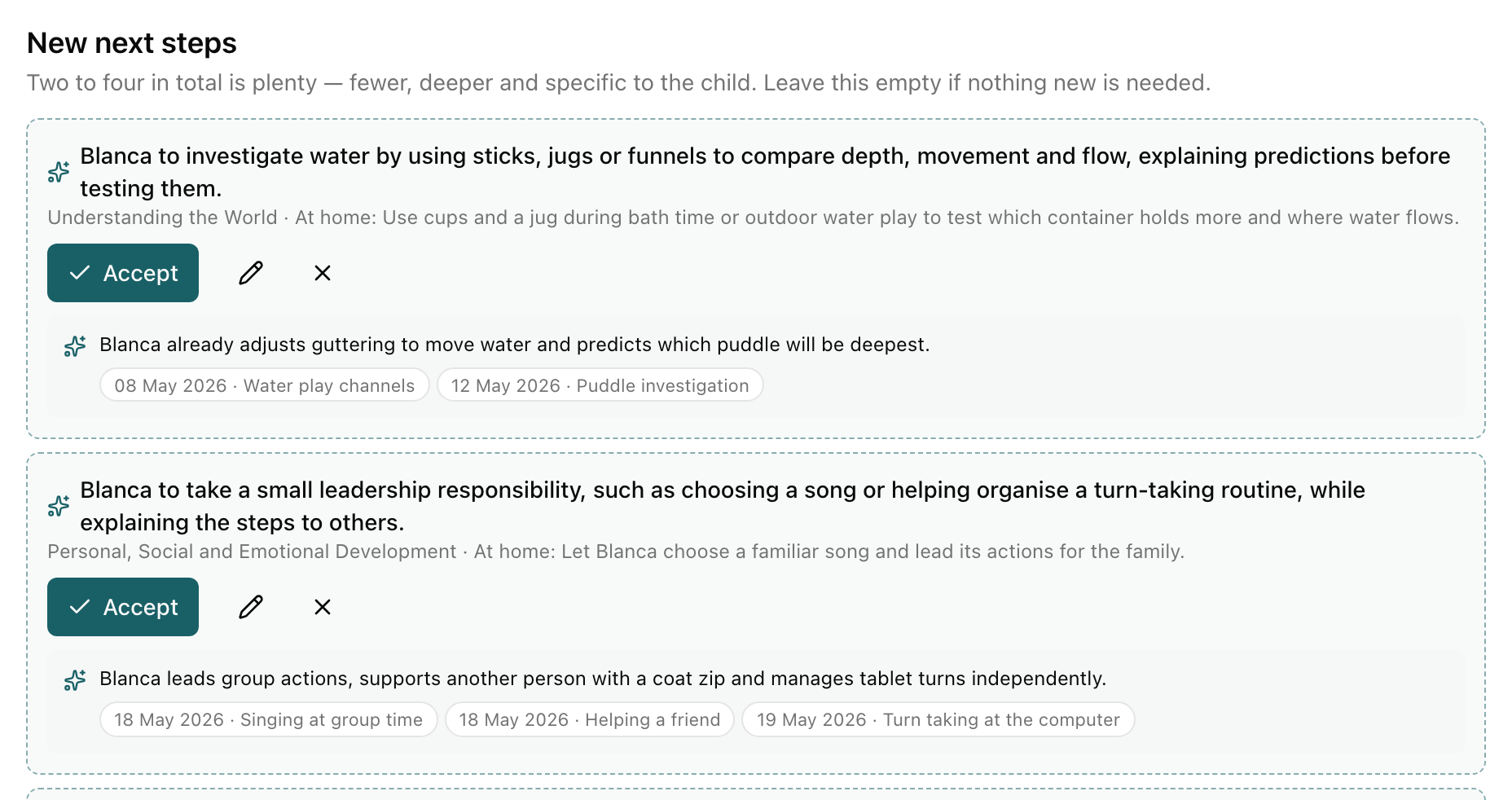Edit the leadership responsibility step with pencil icon
Screen dimensions: 1512x800
pos(251,607)
